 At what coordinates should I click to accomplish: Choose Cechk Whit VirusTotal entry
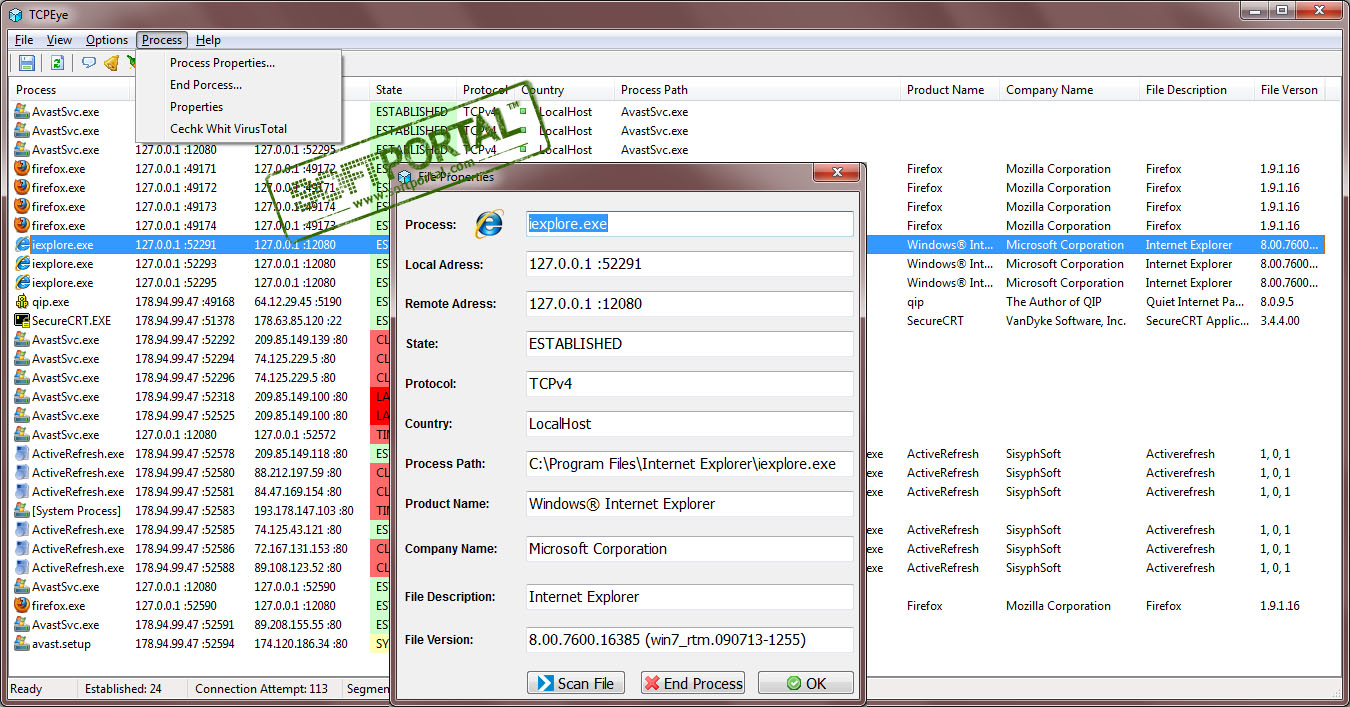[x=239, y=129]
